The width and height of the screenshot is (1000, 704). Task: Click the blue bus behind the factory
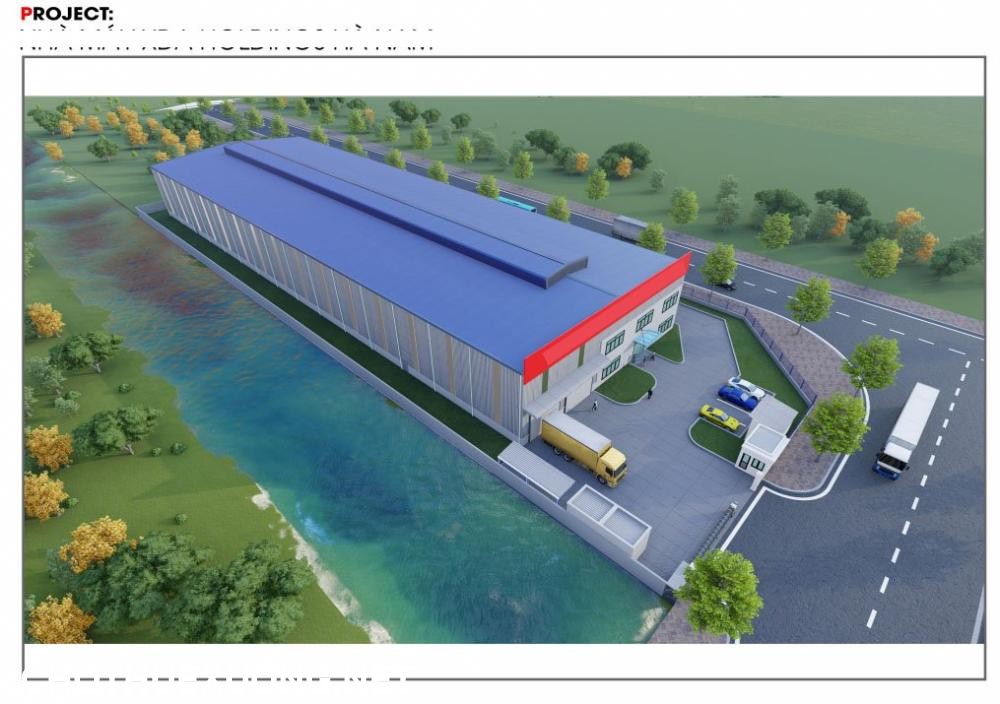(x=516, y=205)
